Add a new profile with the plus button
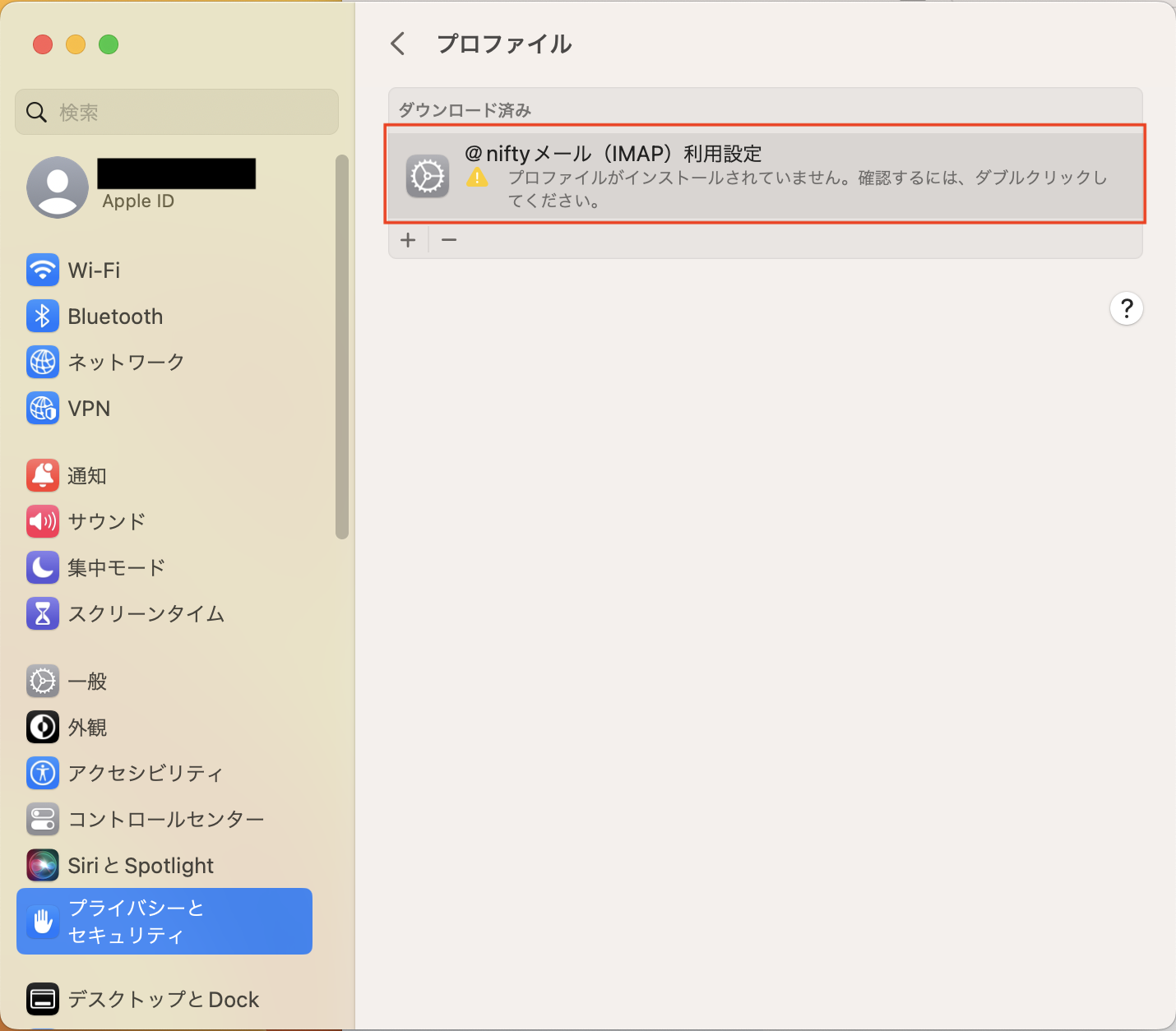Image resolution: width=1176 pixels, height=1031 pixels. tap(409, 239)
